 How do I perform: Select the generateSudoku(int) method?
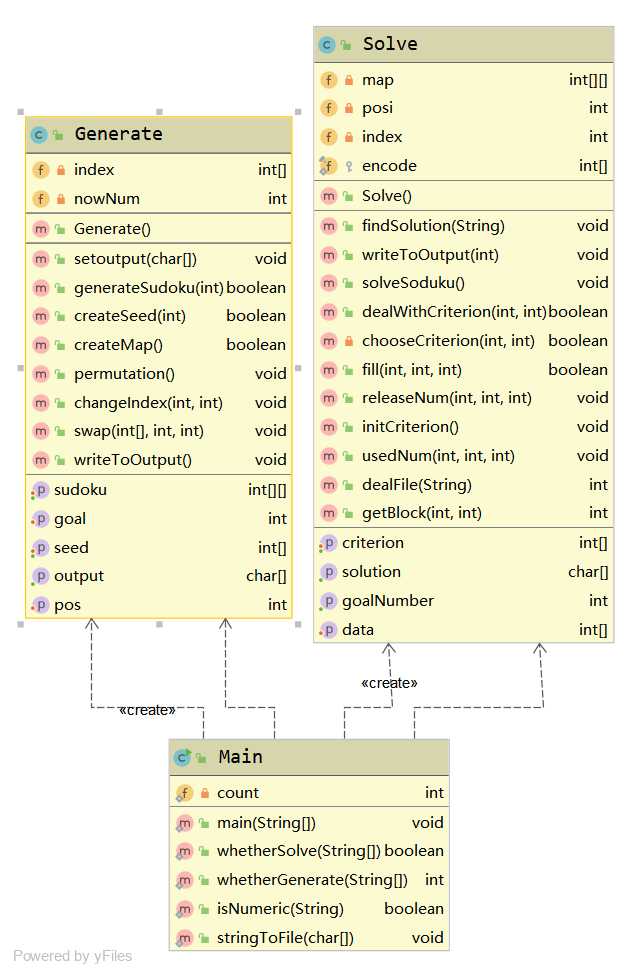[159, 288]
